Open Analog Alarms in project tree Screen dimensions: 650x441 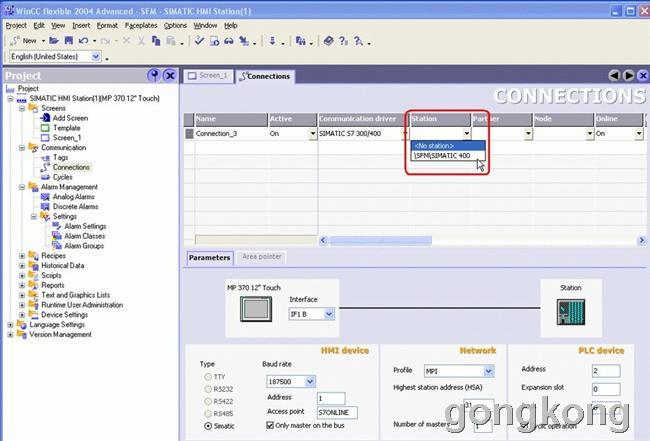[x=73, y=197]
